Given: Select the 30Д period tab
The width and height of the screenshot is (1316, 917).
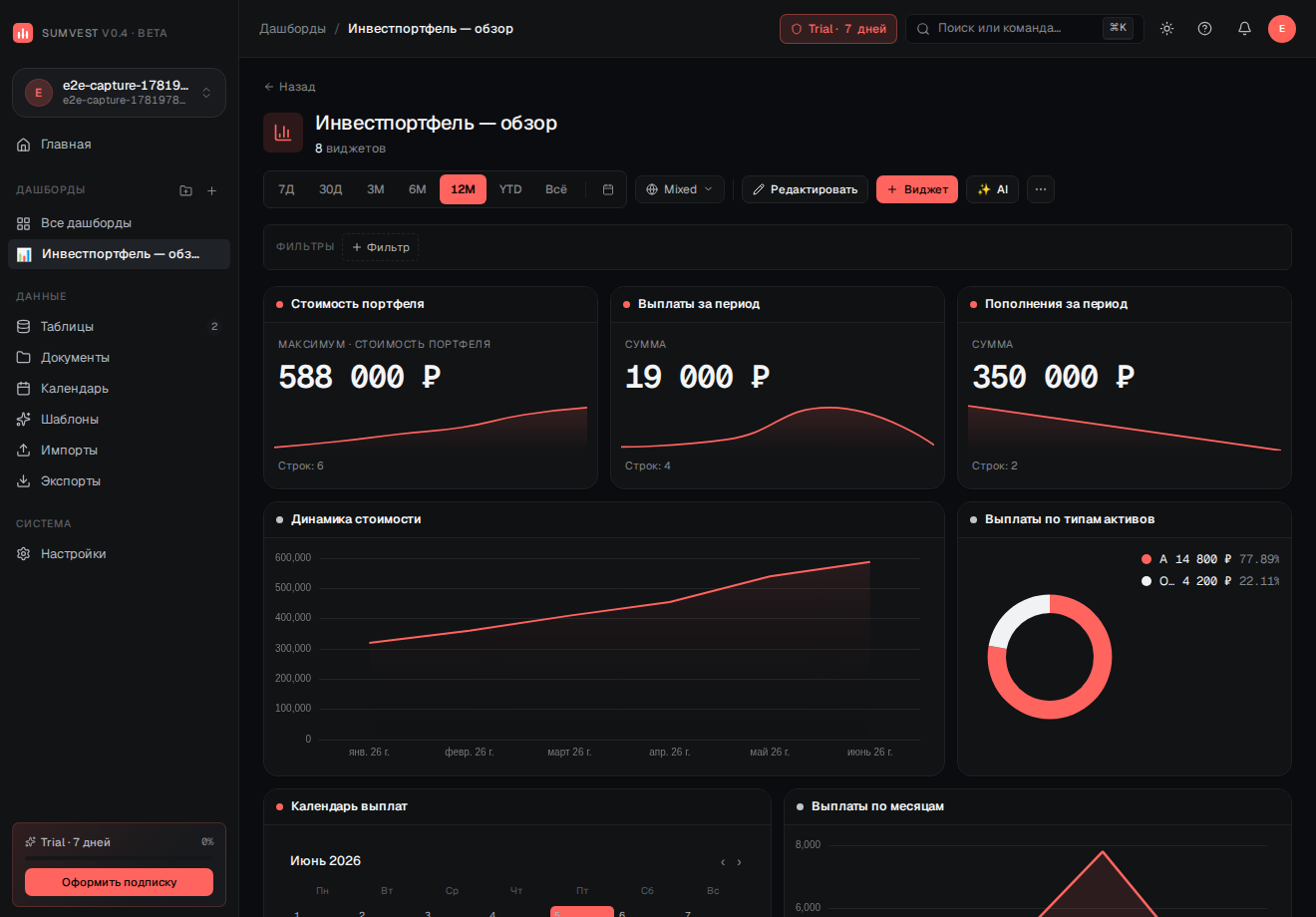Looking at the screenshot, I should [x=331, y=189].
